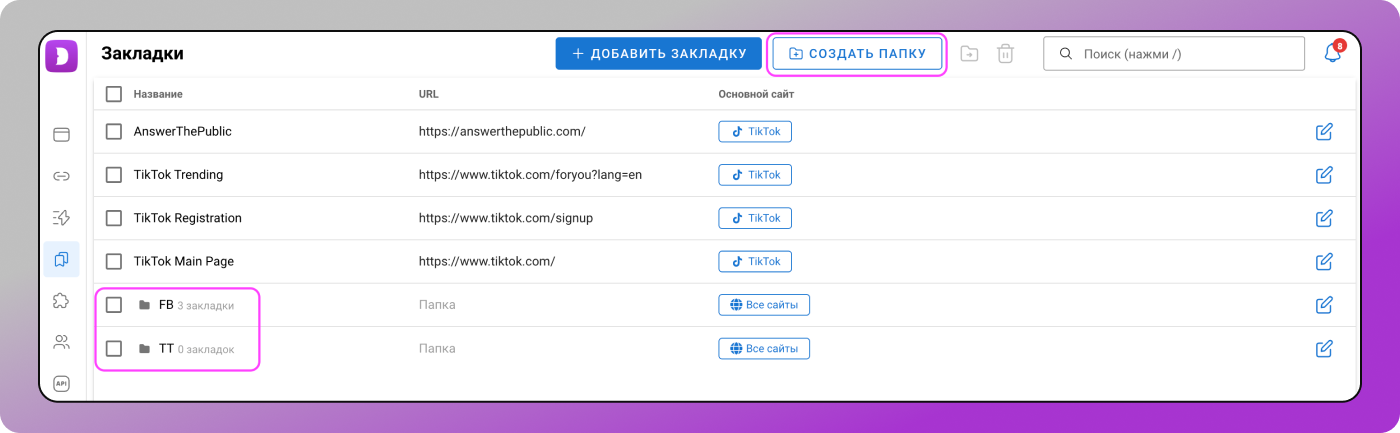Open the API sidebar icon
Viewport: 1400px width, 433px height.
(x=61, y=383)
